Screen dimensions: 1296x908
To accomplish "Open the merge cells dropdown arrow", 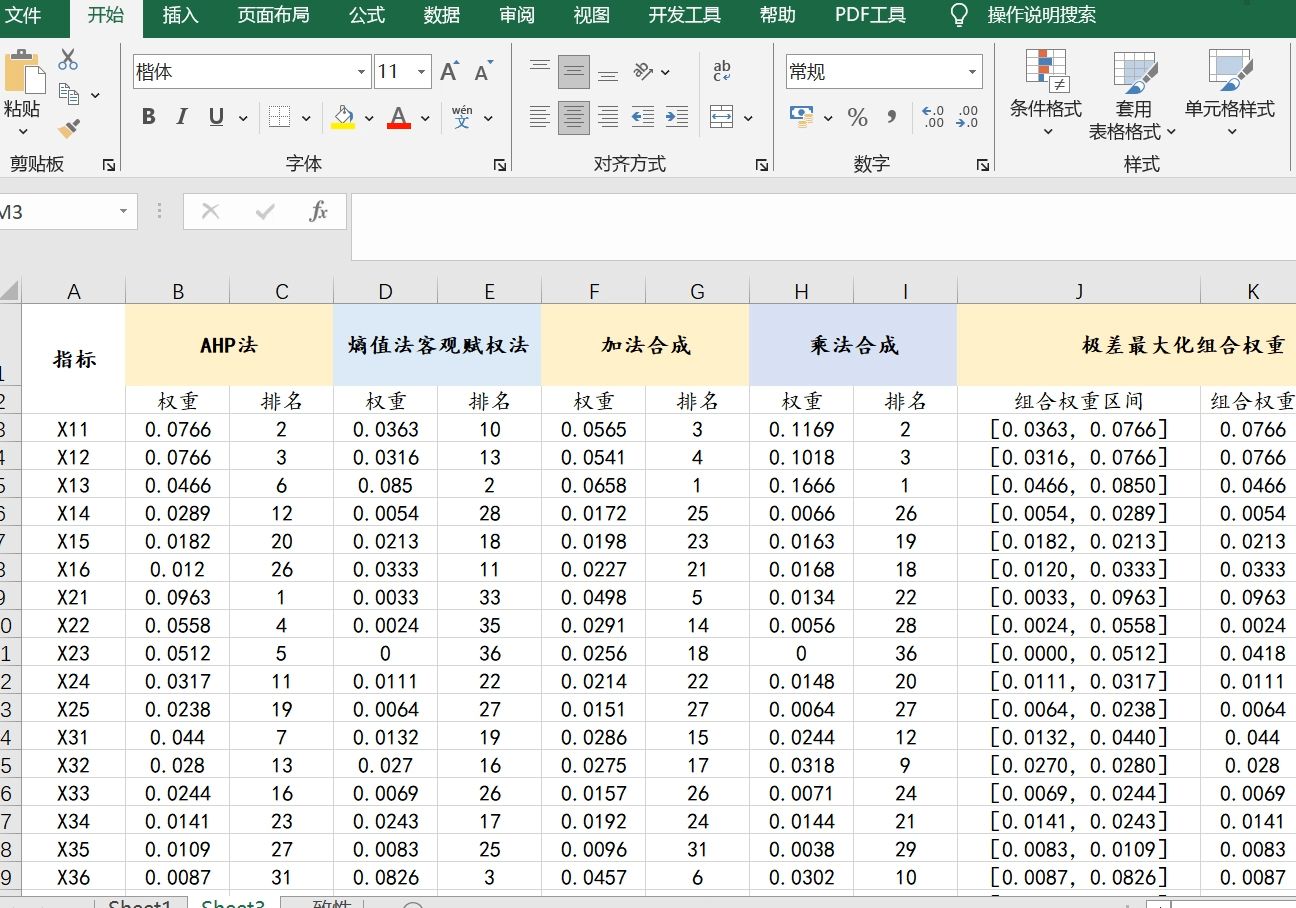I will tap(748, 118).
